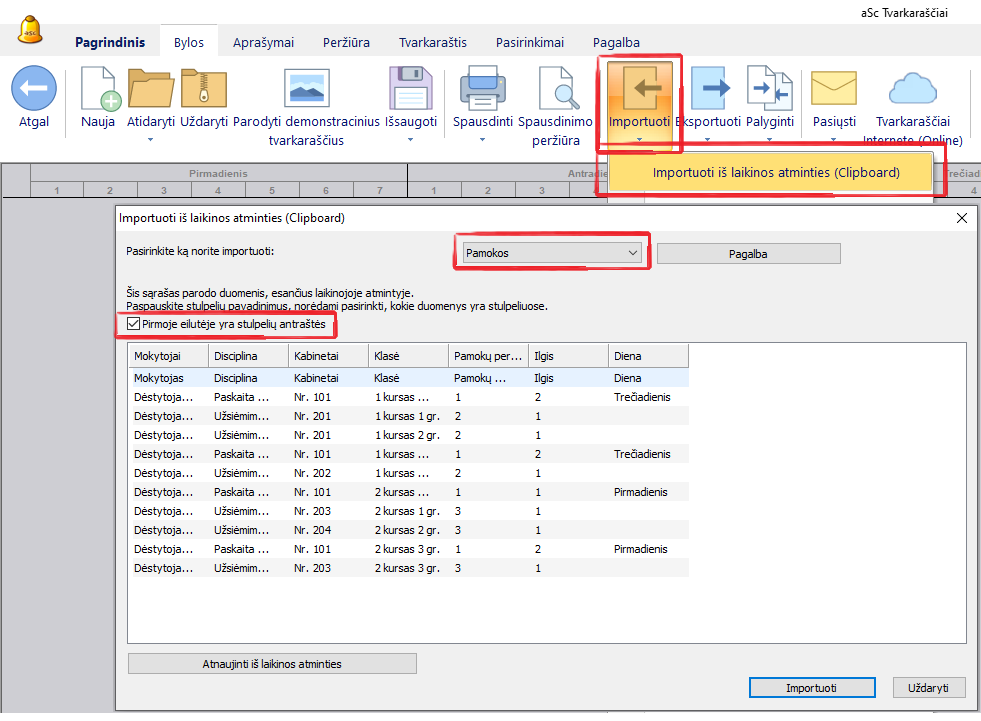Open the Aprašymai ribbon tab

pyautogui.click(x=263, y=43)
